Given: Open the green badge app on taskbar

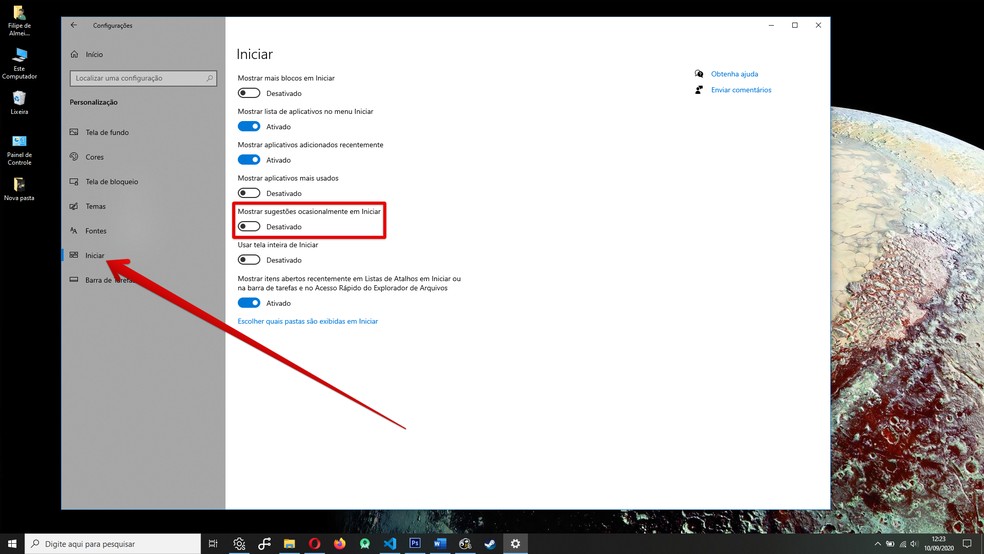Looking at the screenshot, I should pyautogui.click(x=365, y=543).
